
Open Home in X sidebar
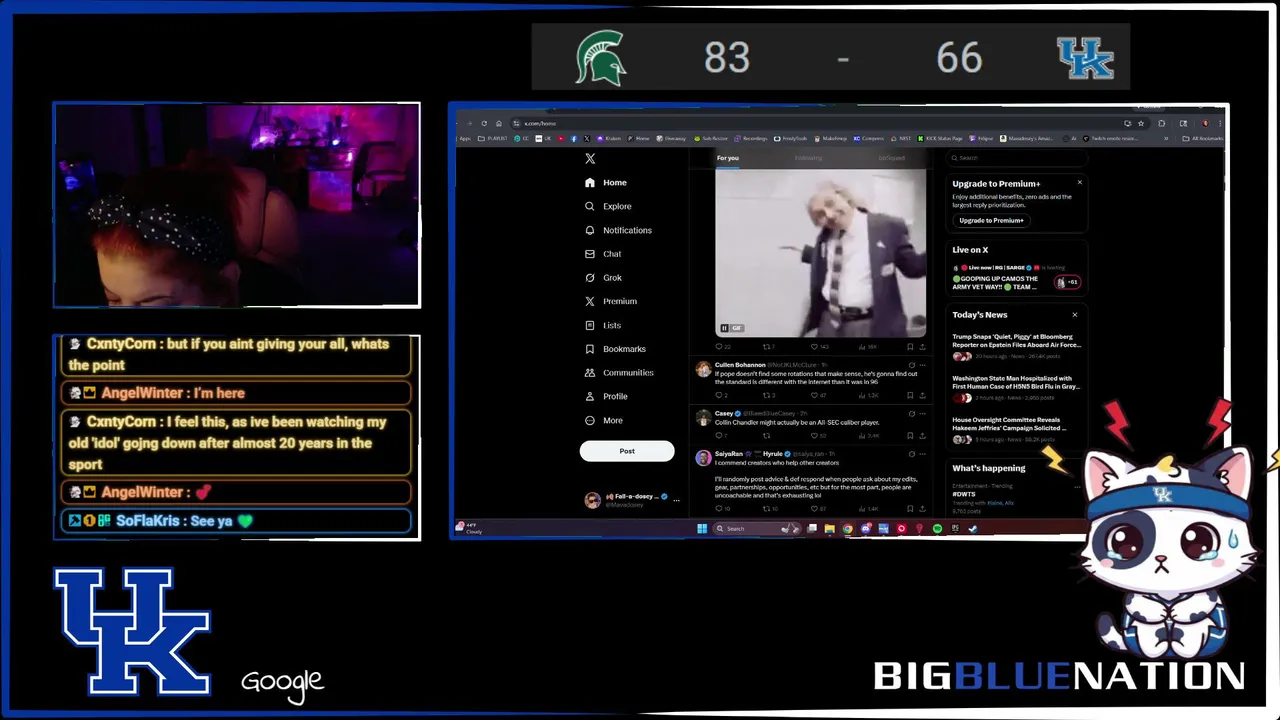pos(606,183)
